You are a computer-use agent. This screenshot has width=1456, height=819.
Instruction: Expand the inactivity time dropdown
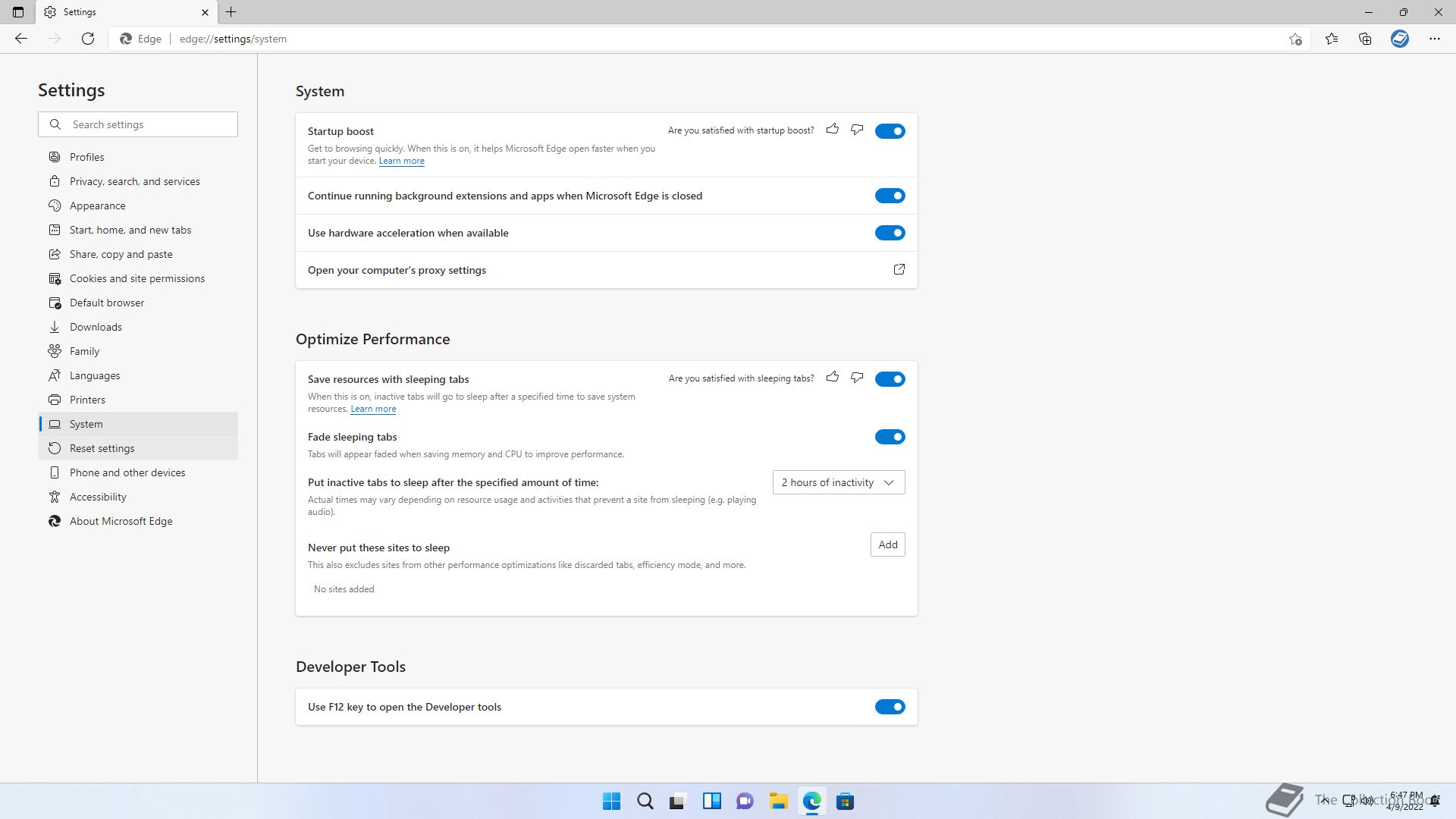point(838,482)
